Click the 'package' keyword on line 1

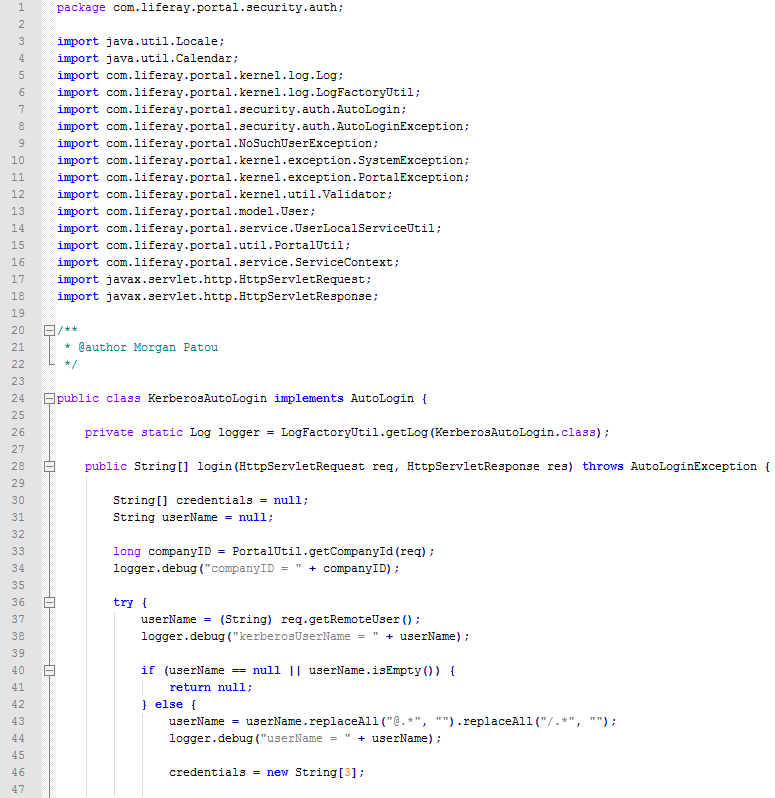pyautogui.click(x=81, y=8)
